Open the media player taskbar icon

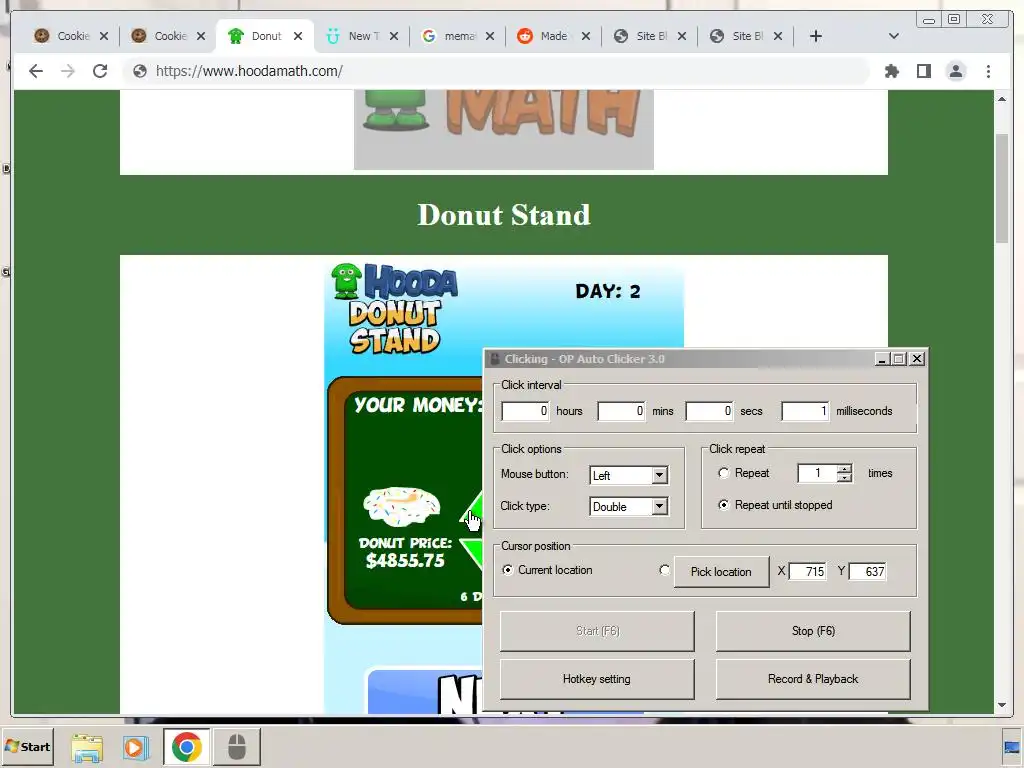[136, 746]
